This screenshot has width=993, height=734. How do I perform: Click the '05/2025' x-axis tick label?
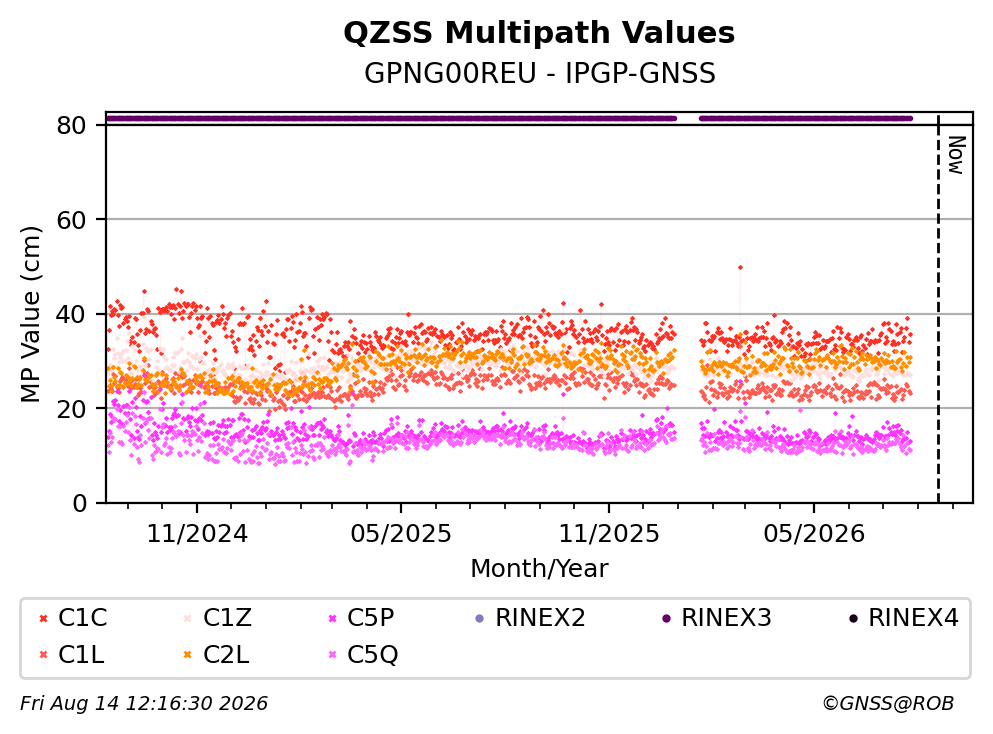click(401, 534)
